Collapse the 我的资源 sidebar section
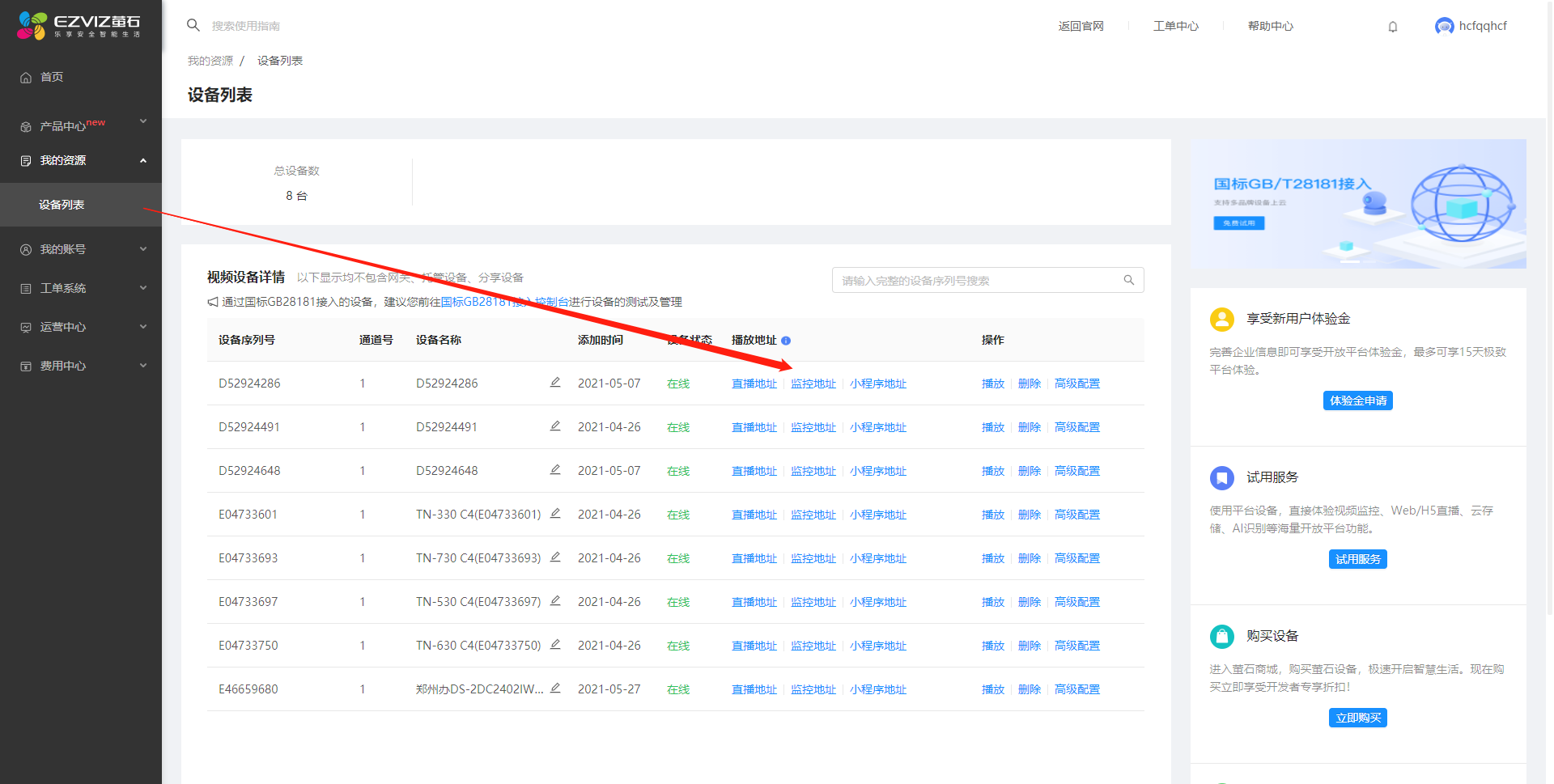Viewport: 1554px width, 784px height. pos(81,160)
